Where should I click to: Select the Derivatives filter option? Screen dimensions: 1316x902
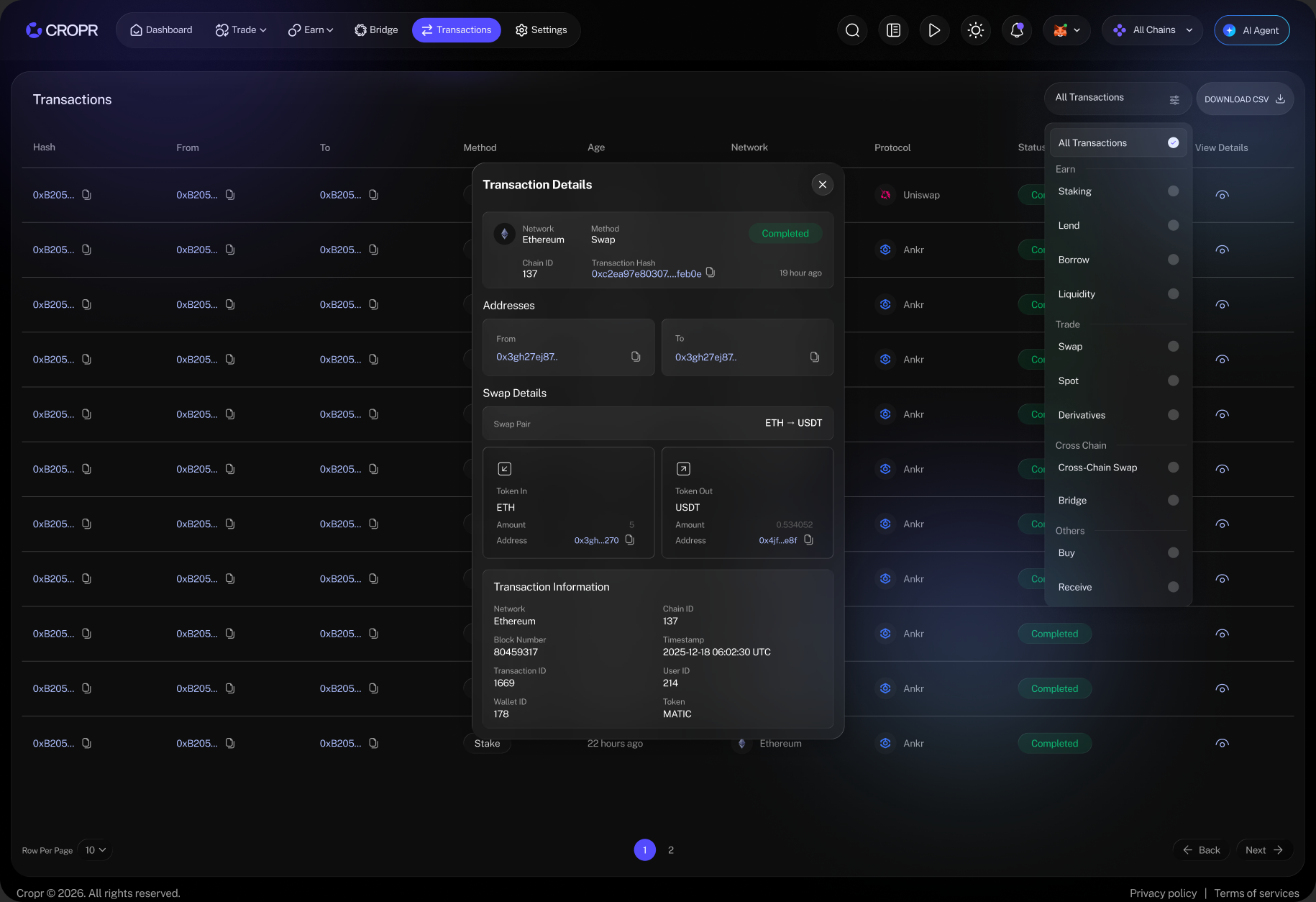(x=1118, y=415)
